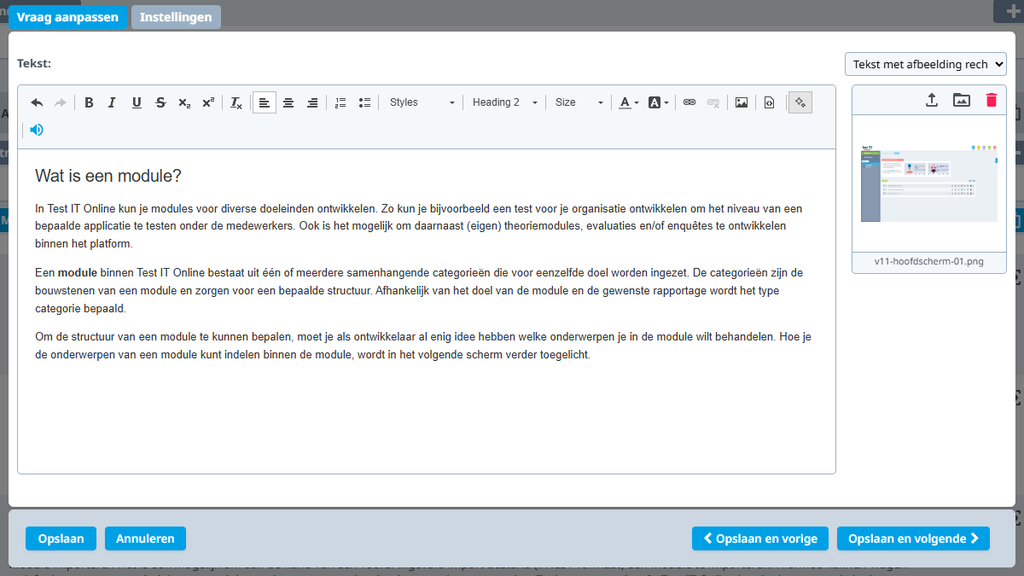Image resolution: width=1024 pixels, height=576 pixels.
Task: Insert a hyperlink with the link icon
Action: 689,103
